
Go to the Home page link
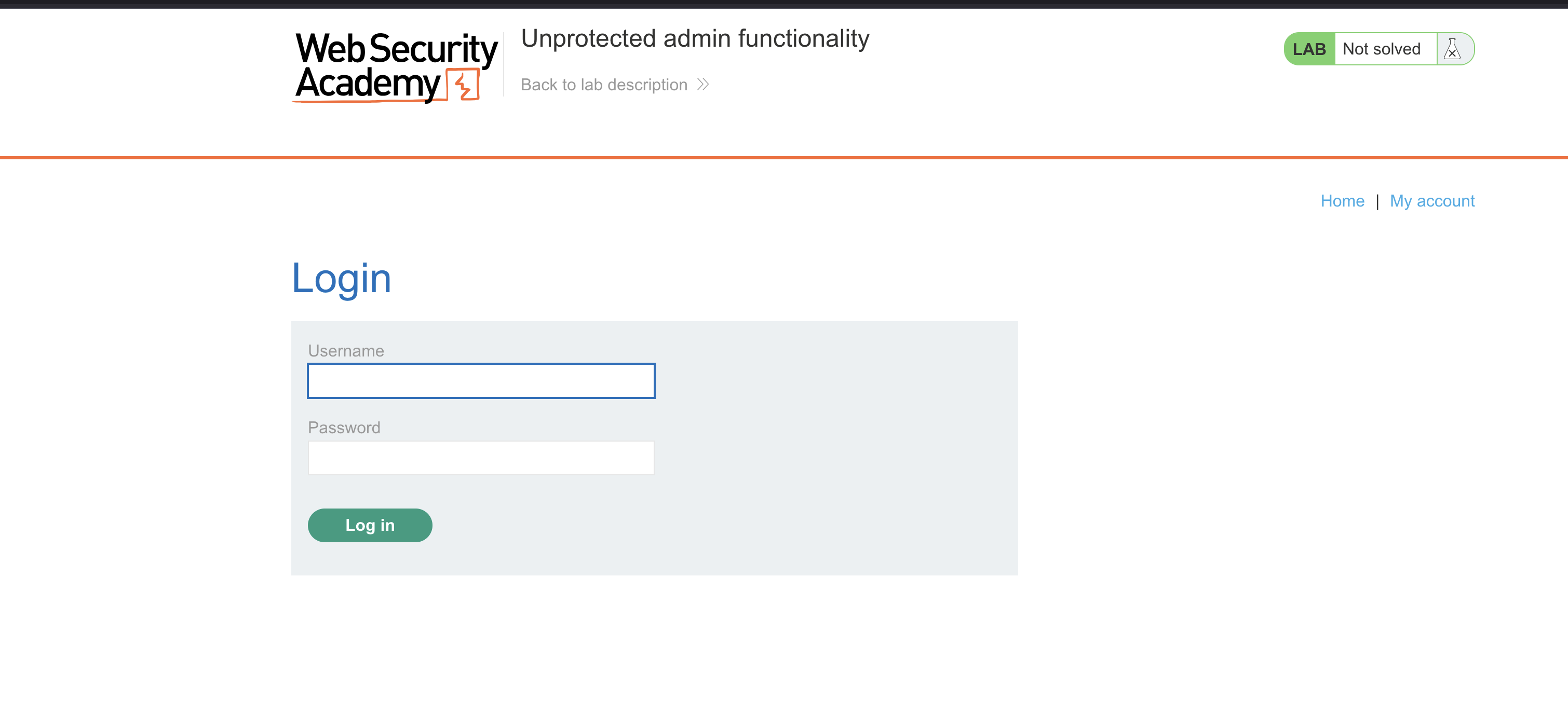tap(1342, 201)
